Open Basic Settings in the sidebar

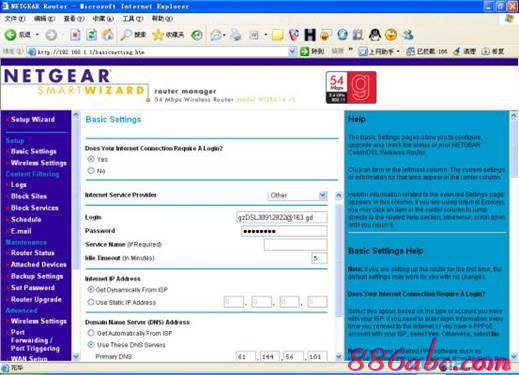tap(34, 151)
